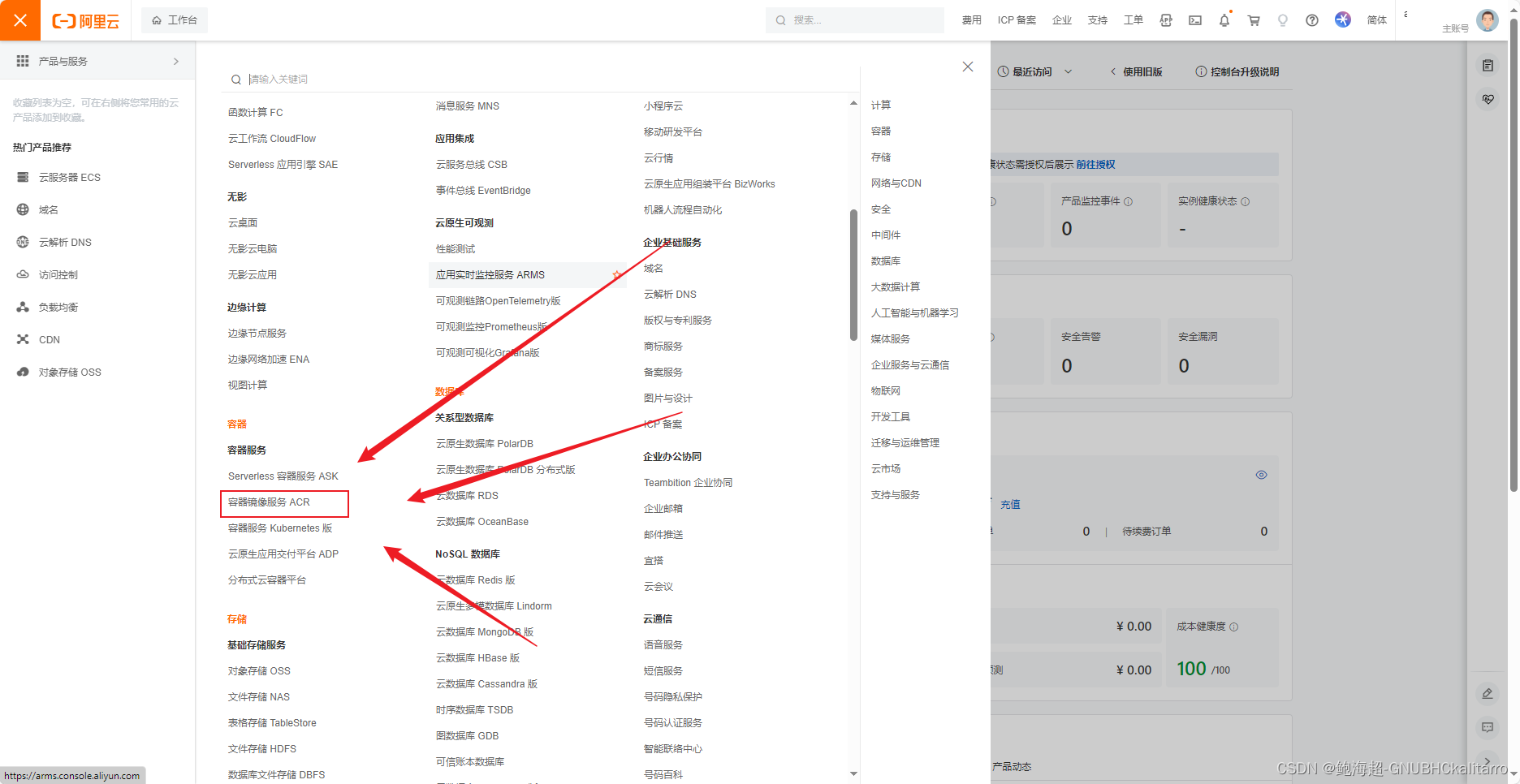Switch language via 简体

[x=1377, y=20]
